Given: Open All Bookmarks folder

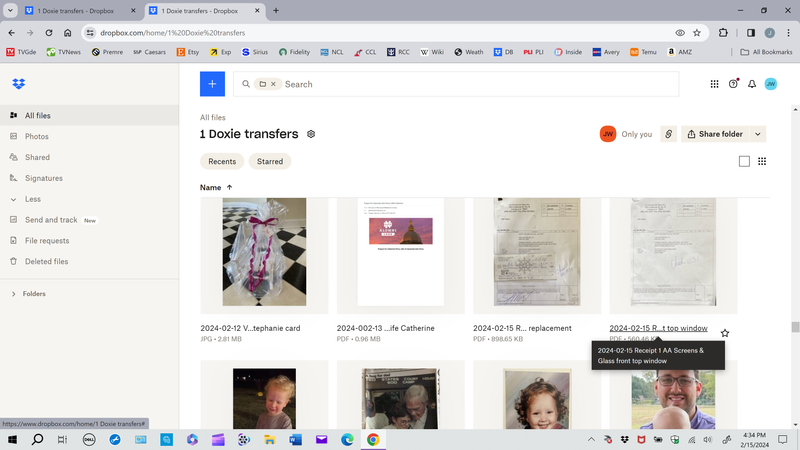Looking at the screenshot, I should pyautogui.click(x=766, y=52).
